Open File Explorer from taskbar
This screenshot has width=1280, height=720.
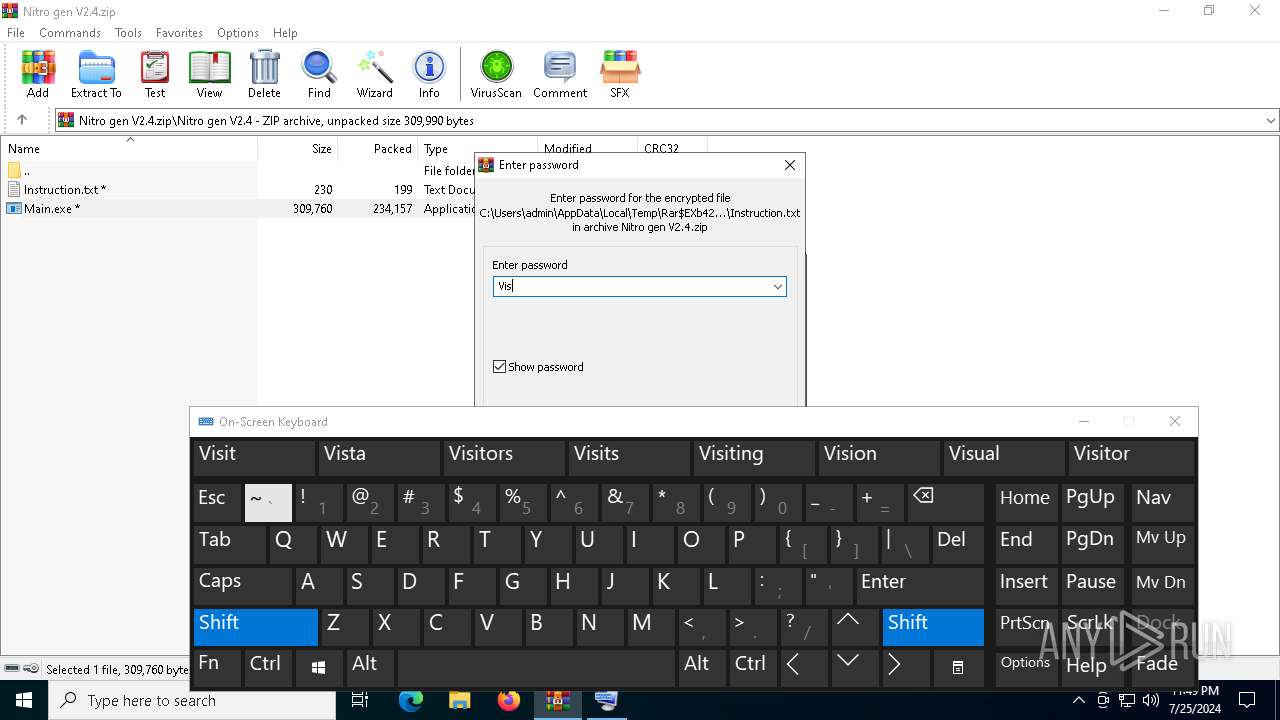(459, 700)
